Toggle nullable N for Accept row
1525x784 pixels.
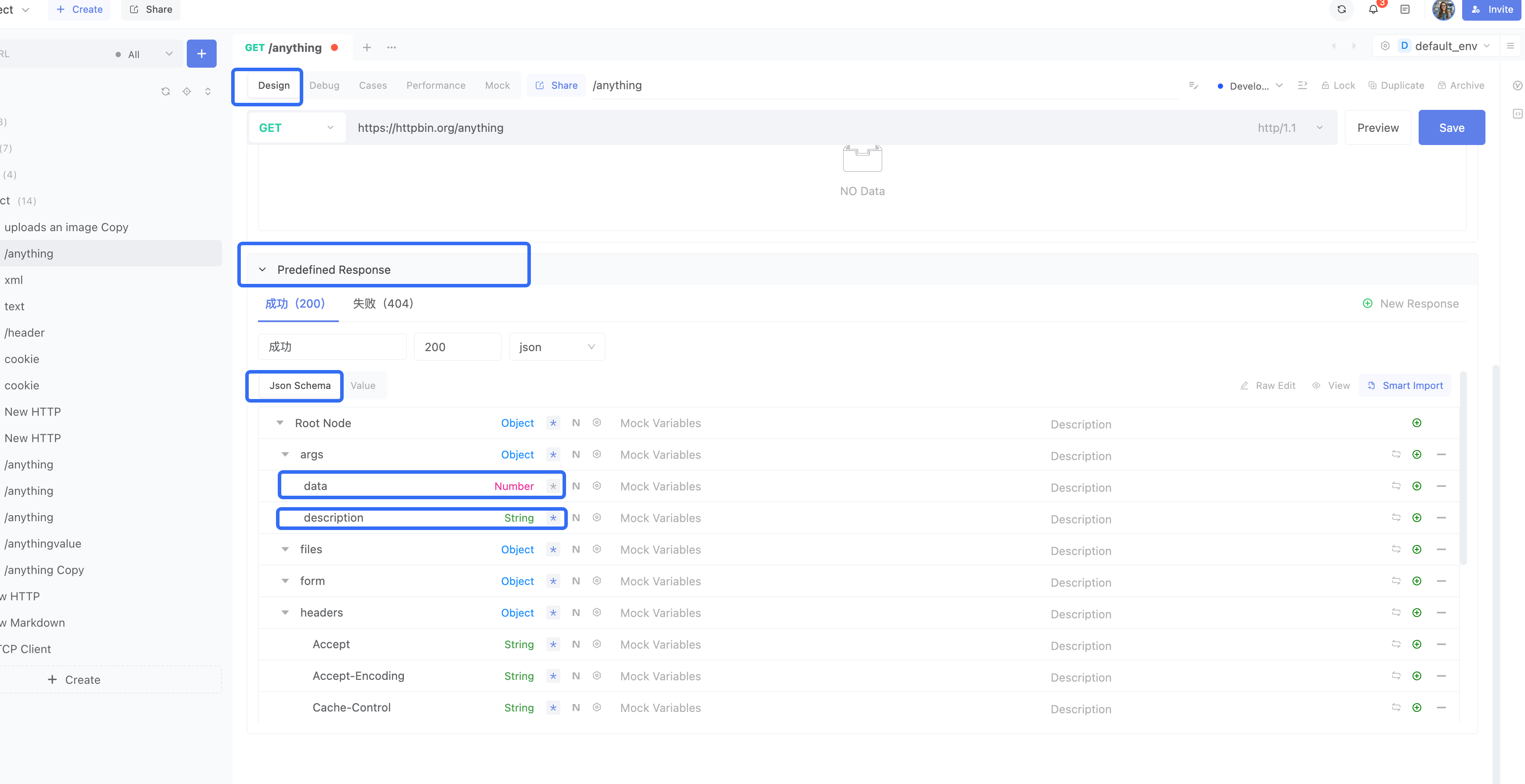(x=575, y=644)
